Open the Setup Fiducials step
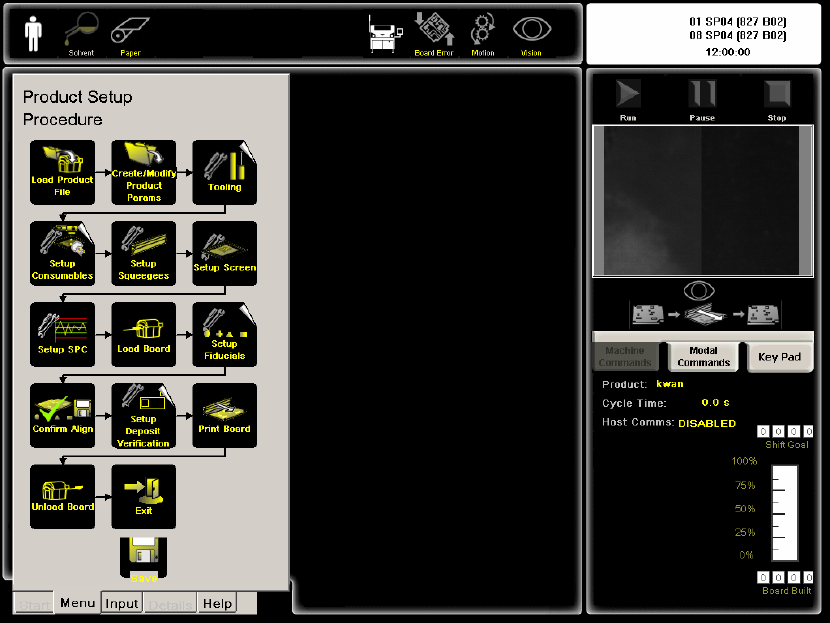This screenshot has height=623, width=830. pos(224,335)
